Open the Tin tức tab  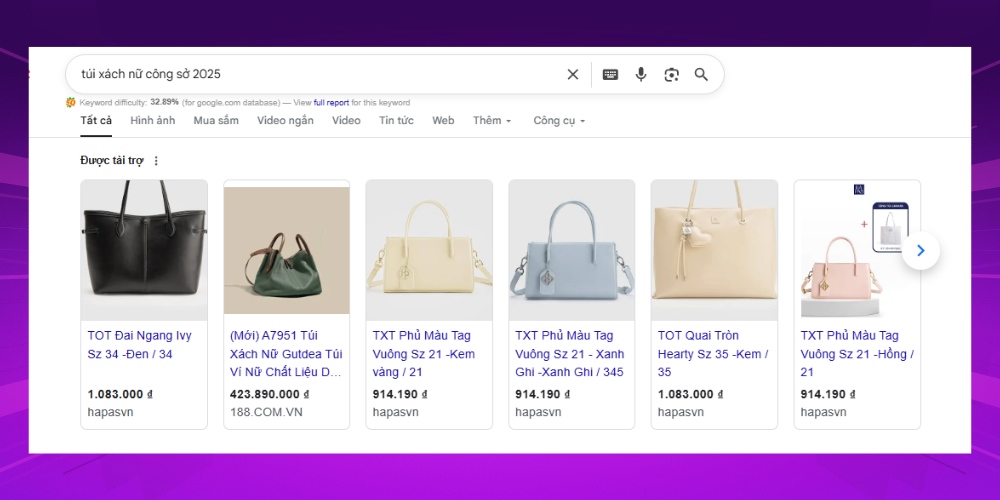point(396,121)
